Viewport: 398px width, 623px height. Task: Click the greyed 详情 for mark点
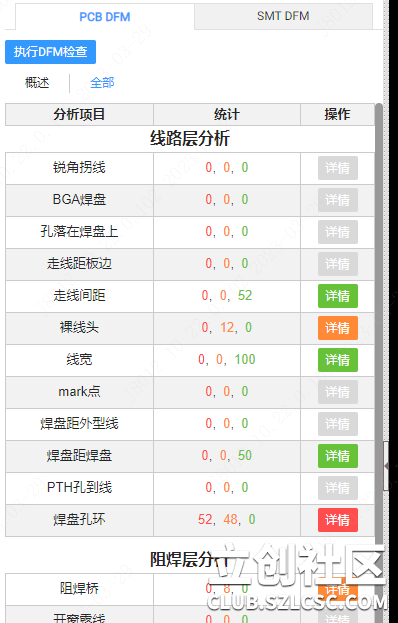[x=338, y=392]
